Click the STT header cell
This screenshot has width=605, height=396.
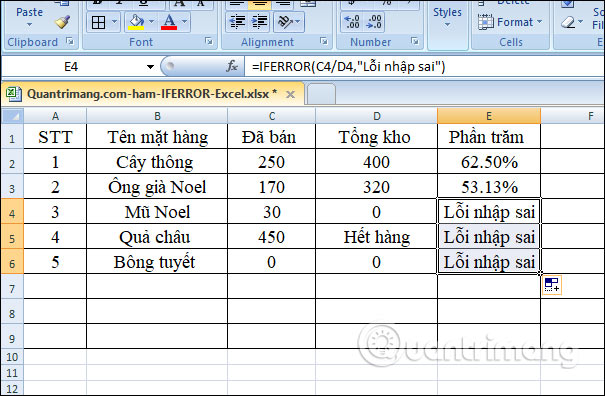(55, 137)
